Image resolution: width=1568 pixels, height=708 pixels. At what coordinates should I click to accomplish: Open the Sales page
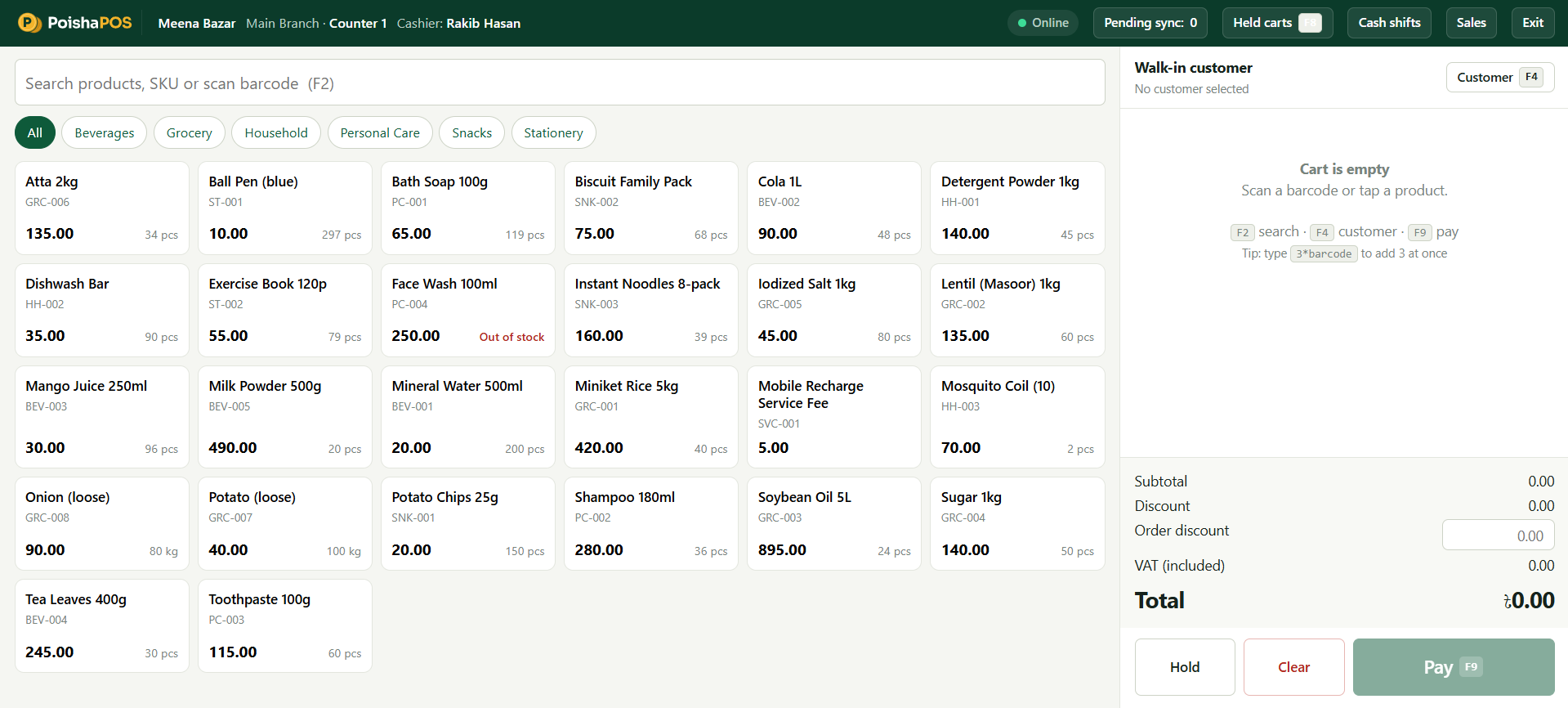[x=1471, y=23]
